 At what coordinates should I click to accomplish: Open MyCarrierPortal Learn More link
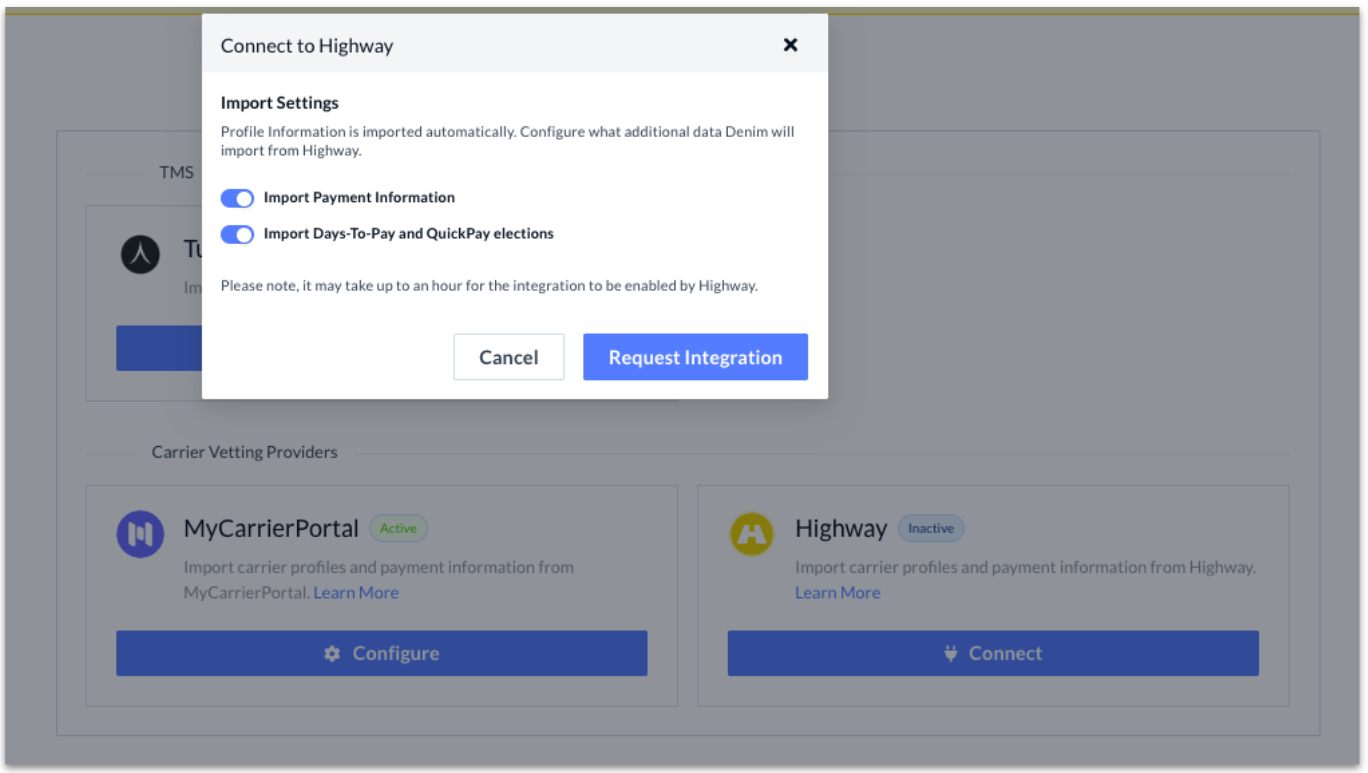click(x=356, y=593)
